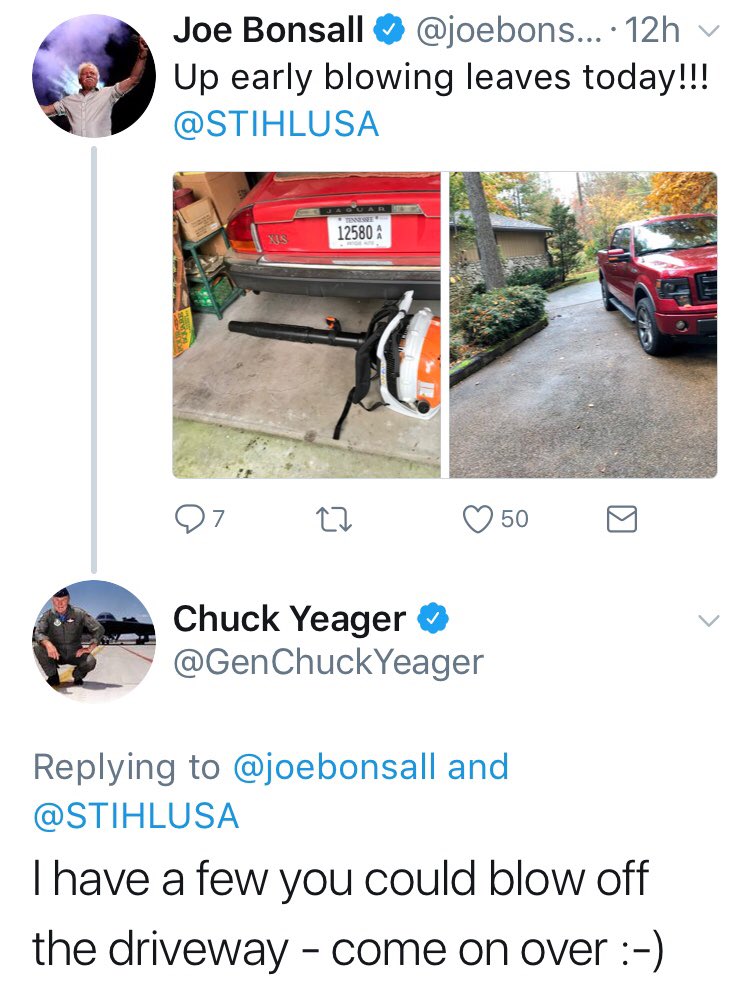Open the @joebons... handle beside Joe's name
This screenshot has width=750, height=996.
click(x=507, y=30)
